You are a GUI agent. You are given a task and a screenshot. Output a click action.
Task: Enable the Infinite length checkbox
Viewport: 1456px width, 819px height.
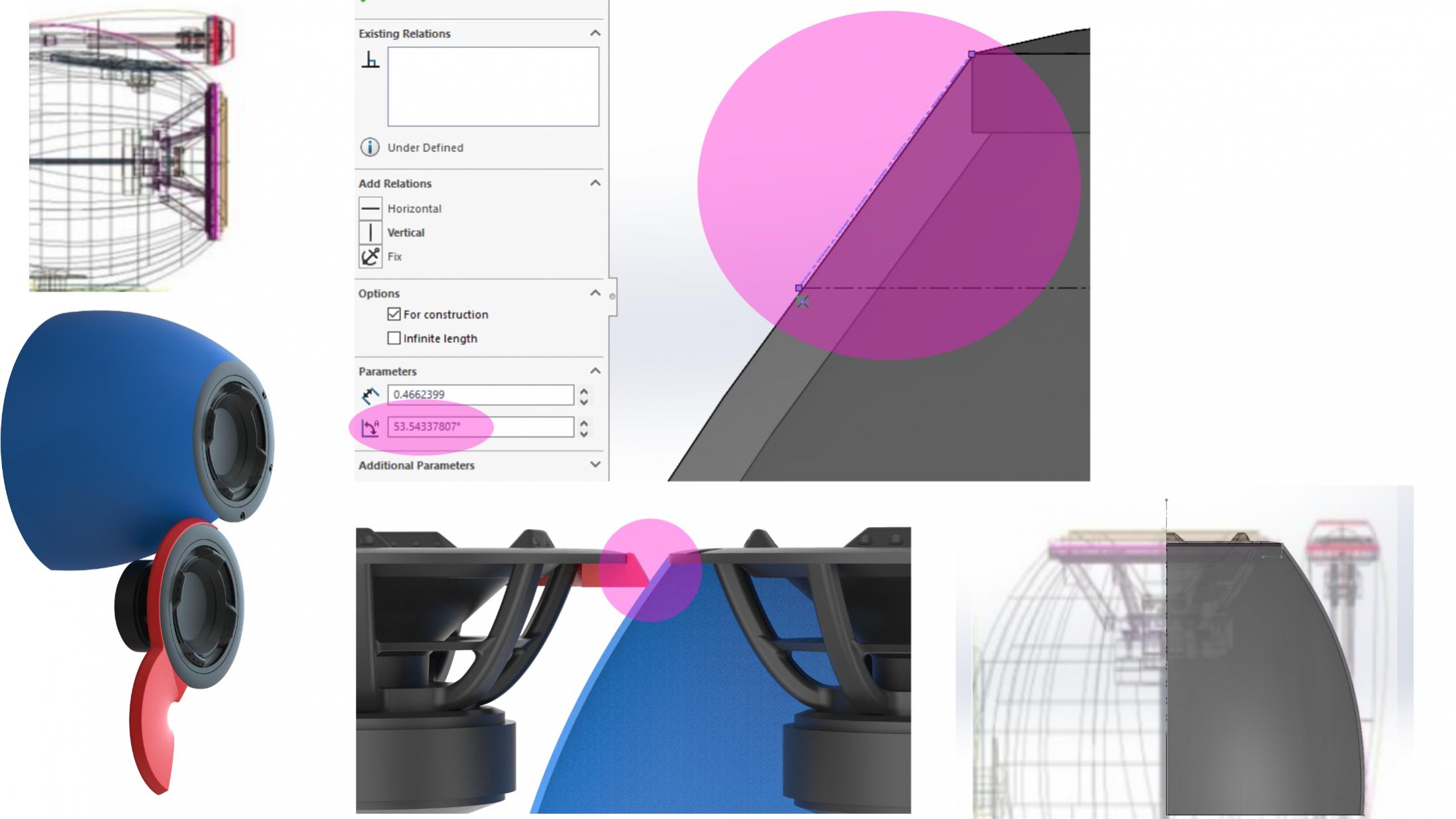(x=394, y=338)
